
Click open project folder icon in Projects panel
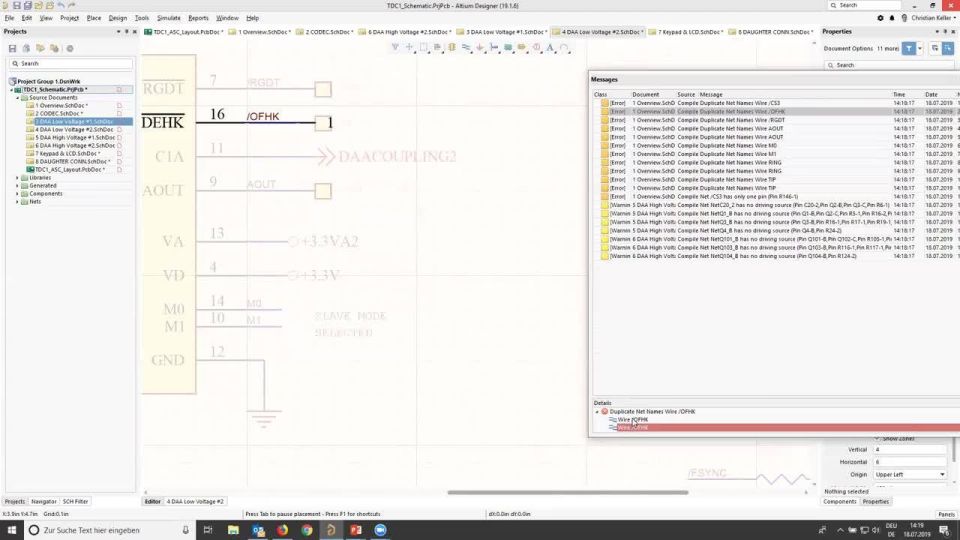click(40, 48)
